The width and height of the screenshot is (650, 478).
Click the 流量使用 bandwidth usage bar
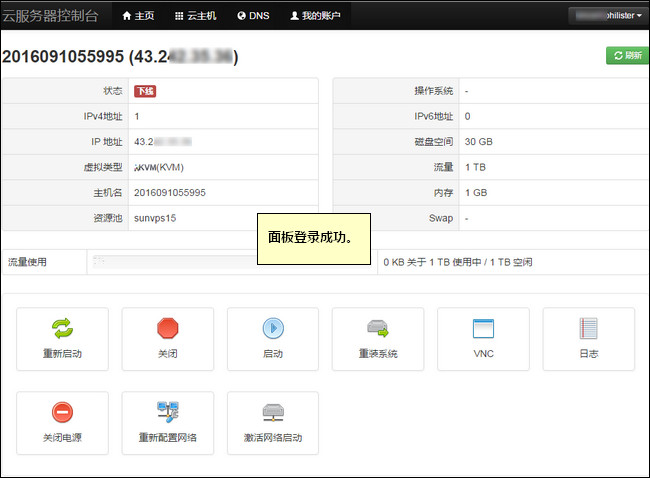click(232, 262)
